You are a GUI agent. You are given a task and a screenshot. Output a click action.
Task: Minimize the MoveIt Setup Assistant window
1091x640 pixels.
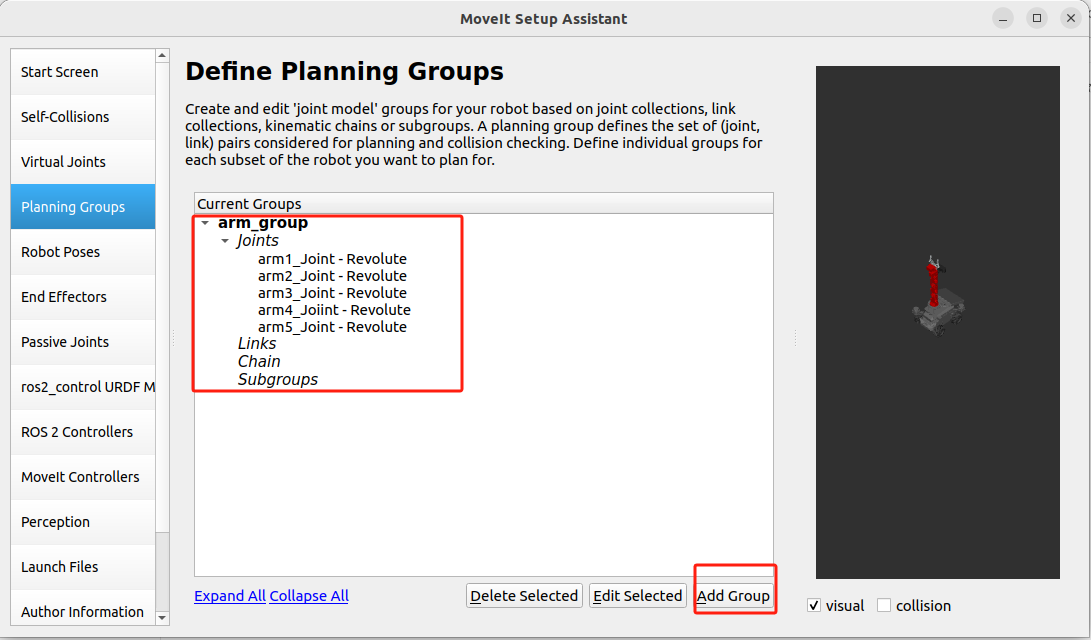coord(1003,19)
